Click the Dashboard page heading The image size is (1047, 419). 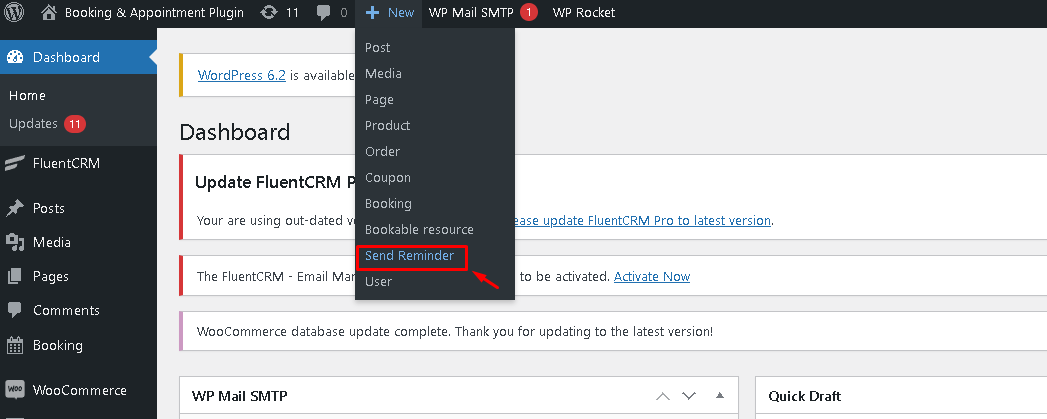tap(235, 131)
